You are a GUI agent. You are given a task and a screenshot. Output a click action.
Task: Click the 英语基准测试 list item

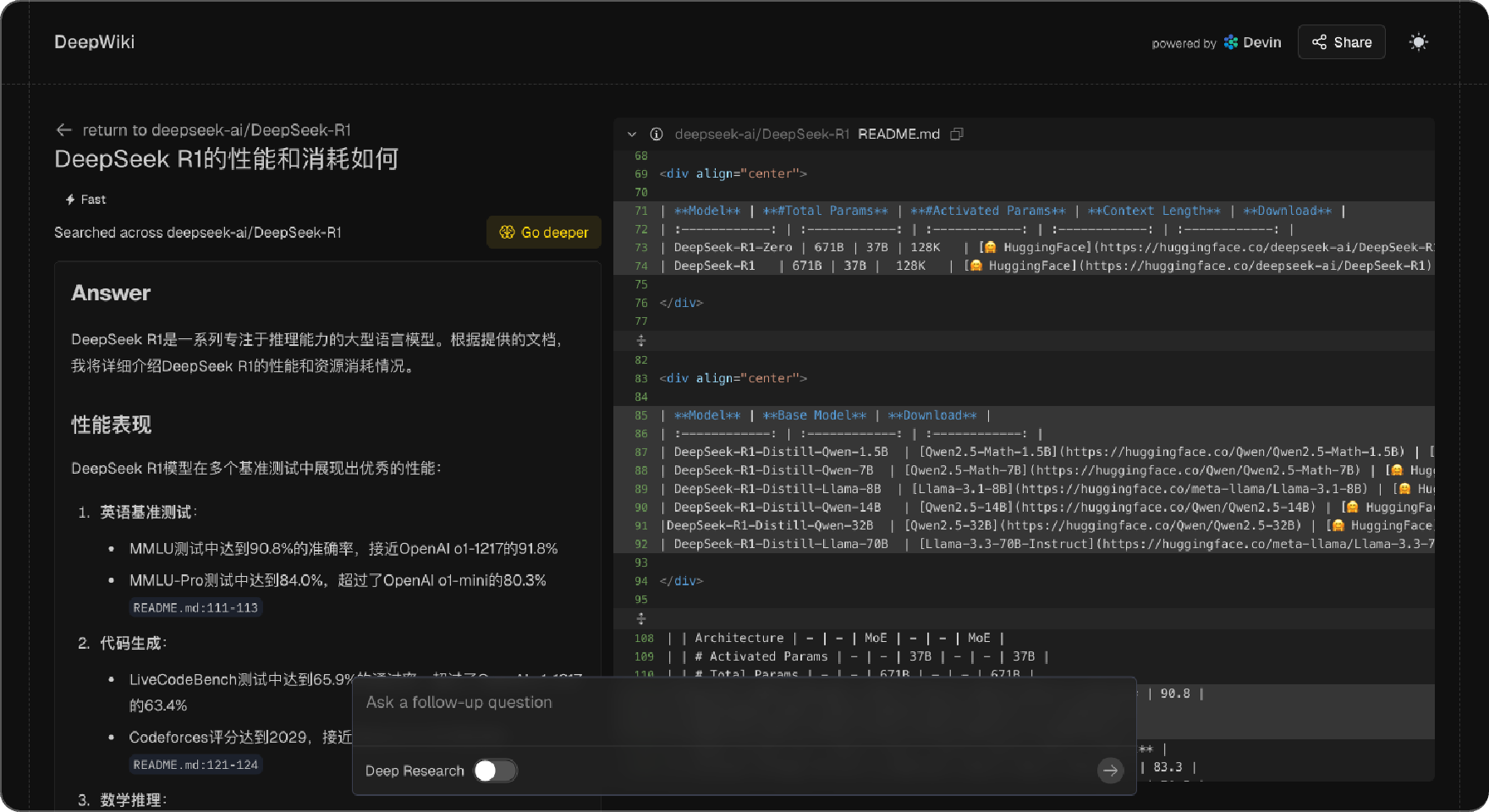tap(148, 512)
